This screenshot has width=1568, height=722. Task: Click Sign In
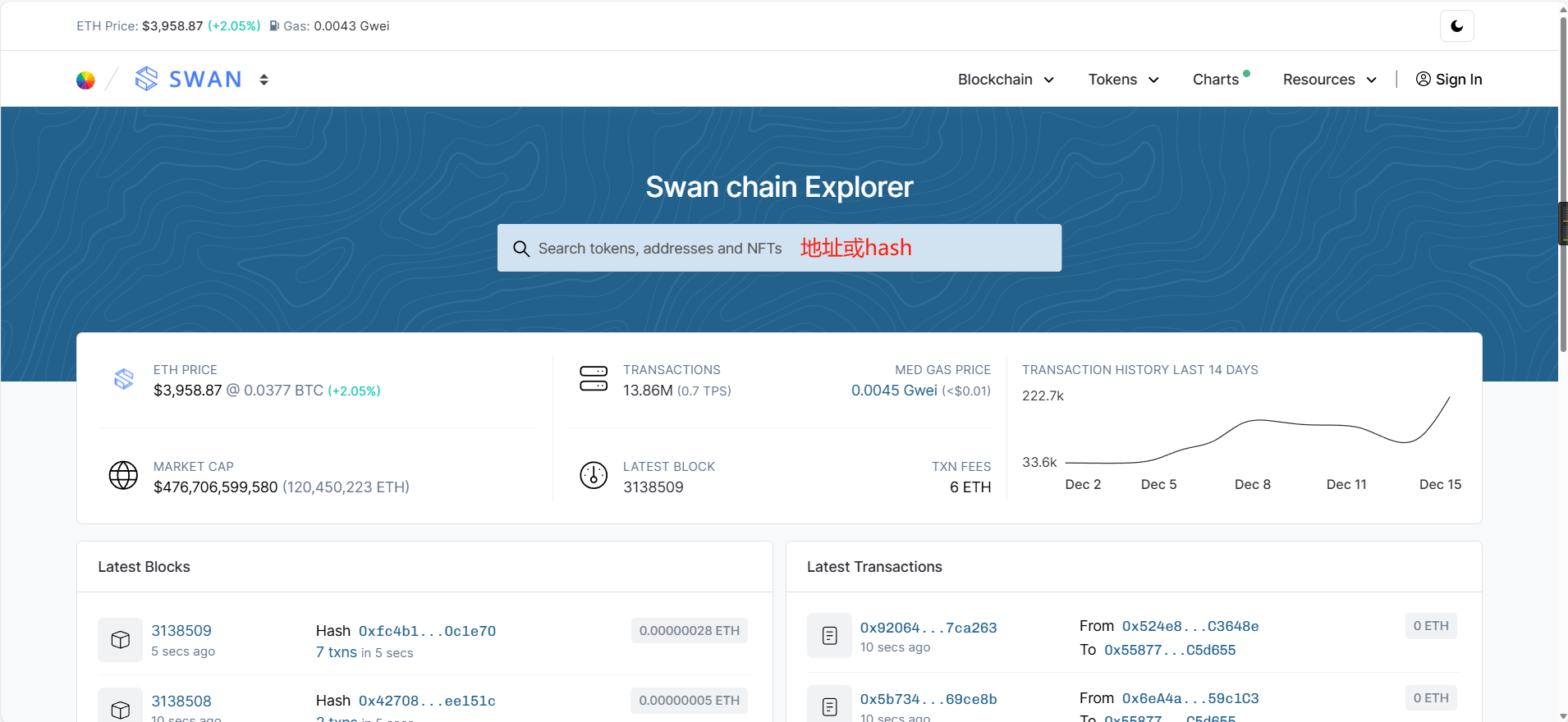point(1449,80)
